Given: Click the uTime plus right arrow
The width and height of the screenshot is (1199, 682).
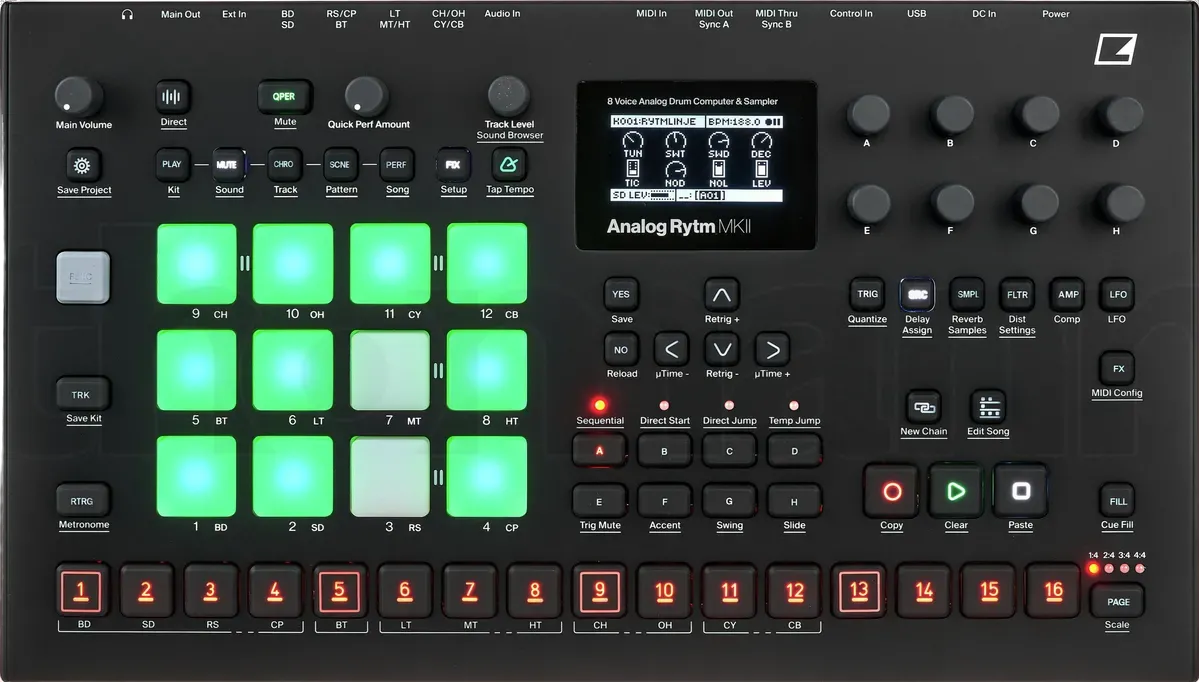Looking at the screenshot, I should (772, 351).
